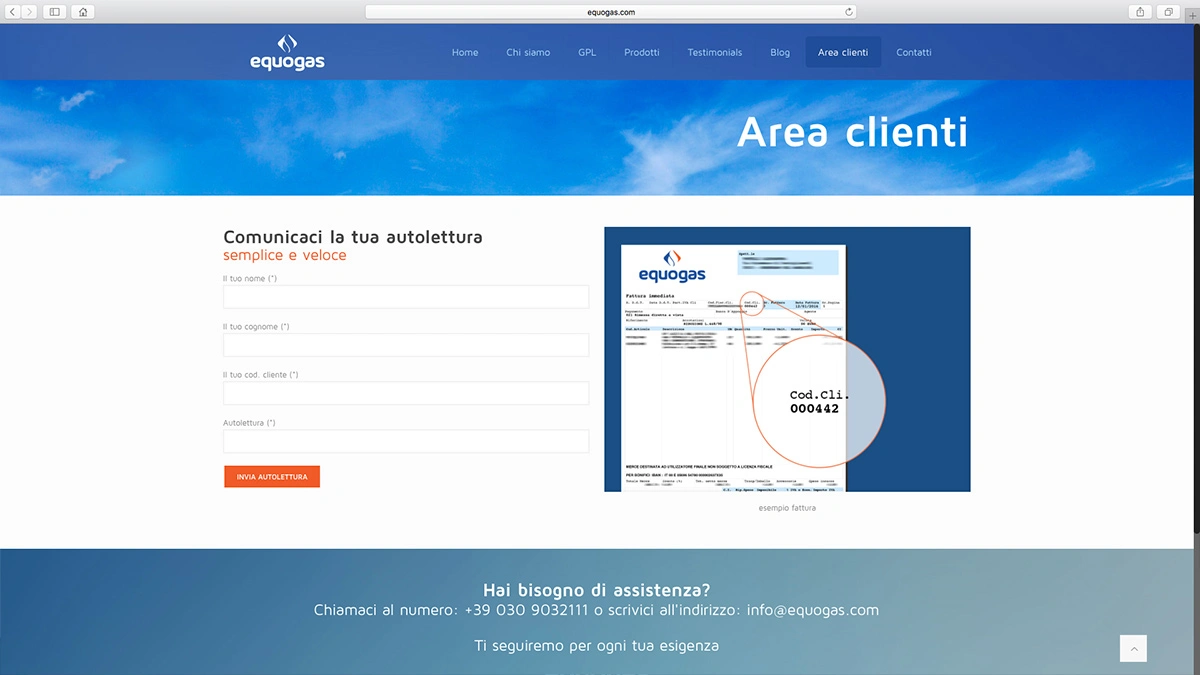Screen dimensions: 1200x675
Task: Navigate to the Blog
Action: click(780, 52)
